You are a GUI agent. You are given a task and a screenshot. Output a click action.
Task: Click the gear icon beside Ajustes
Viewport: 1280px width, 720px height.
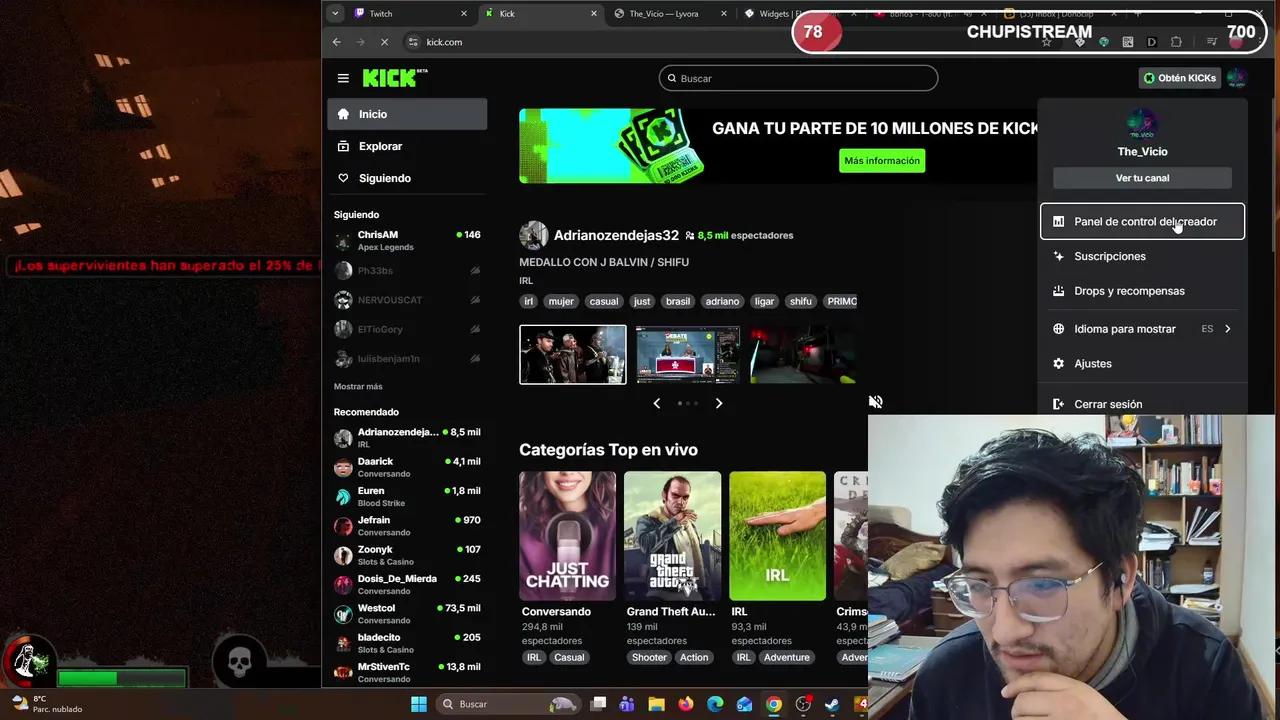click(x=1058, y=364)
